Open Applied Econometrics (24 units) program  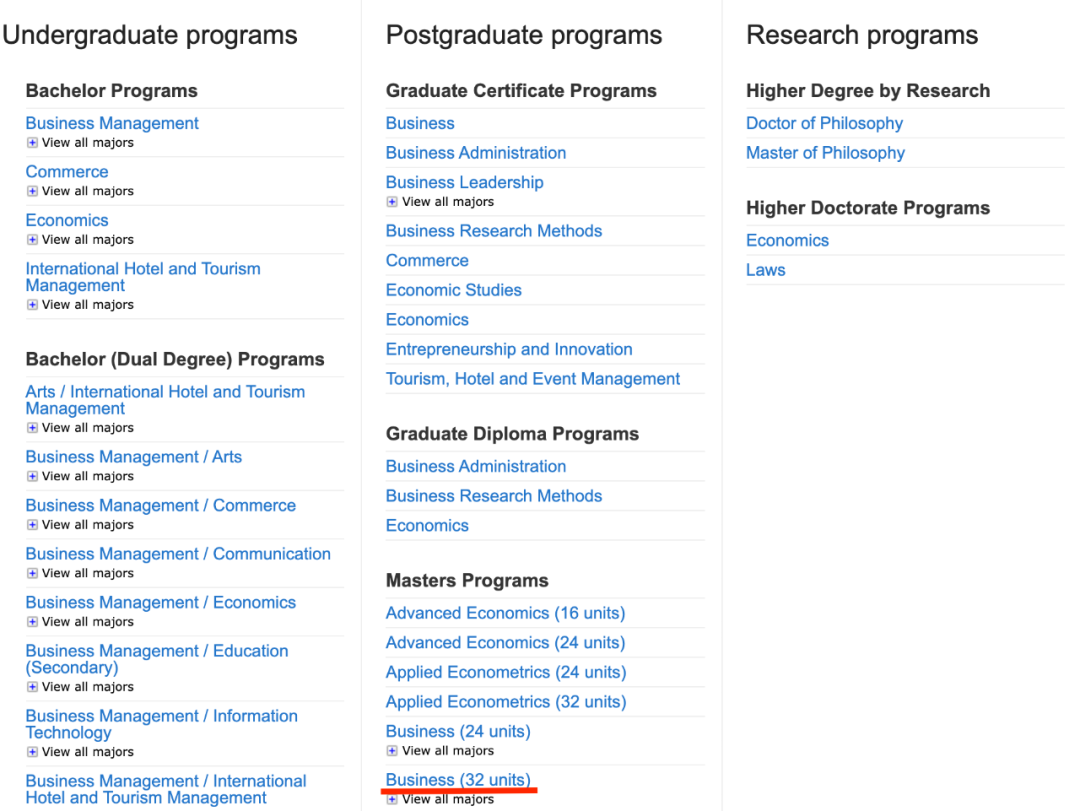click(x=505, y=672)
